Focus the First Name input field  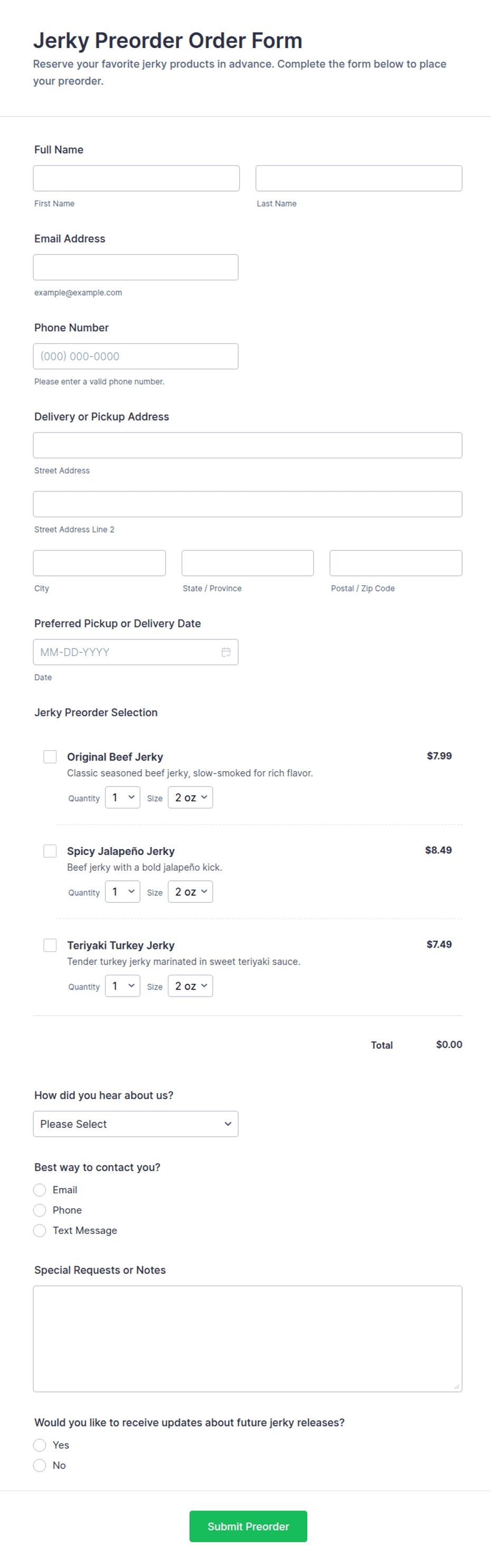(x=136, y=178)
